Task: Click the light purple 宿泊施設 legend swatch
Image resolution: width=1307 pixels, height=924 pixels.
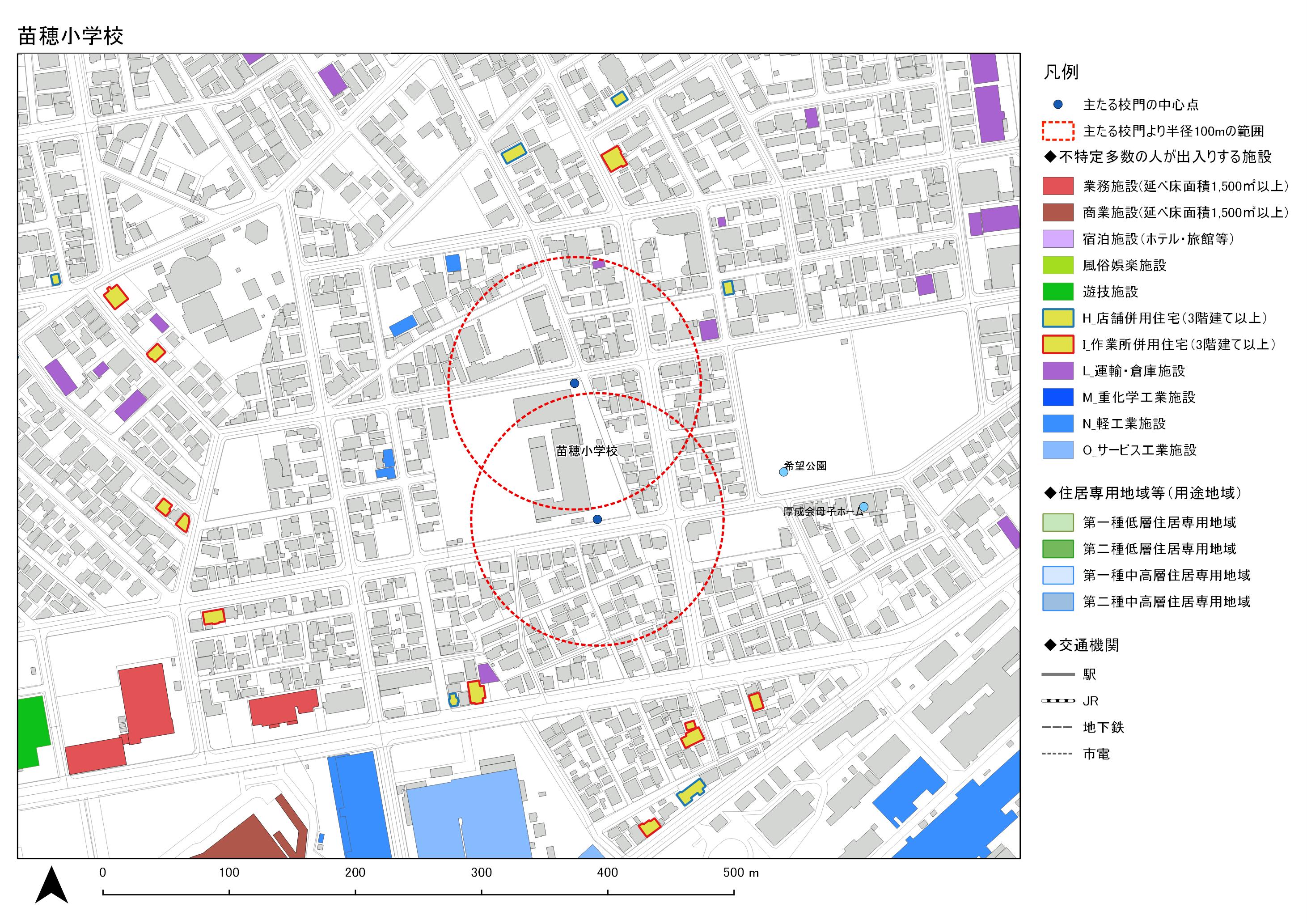Action: click(1058, 238)
